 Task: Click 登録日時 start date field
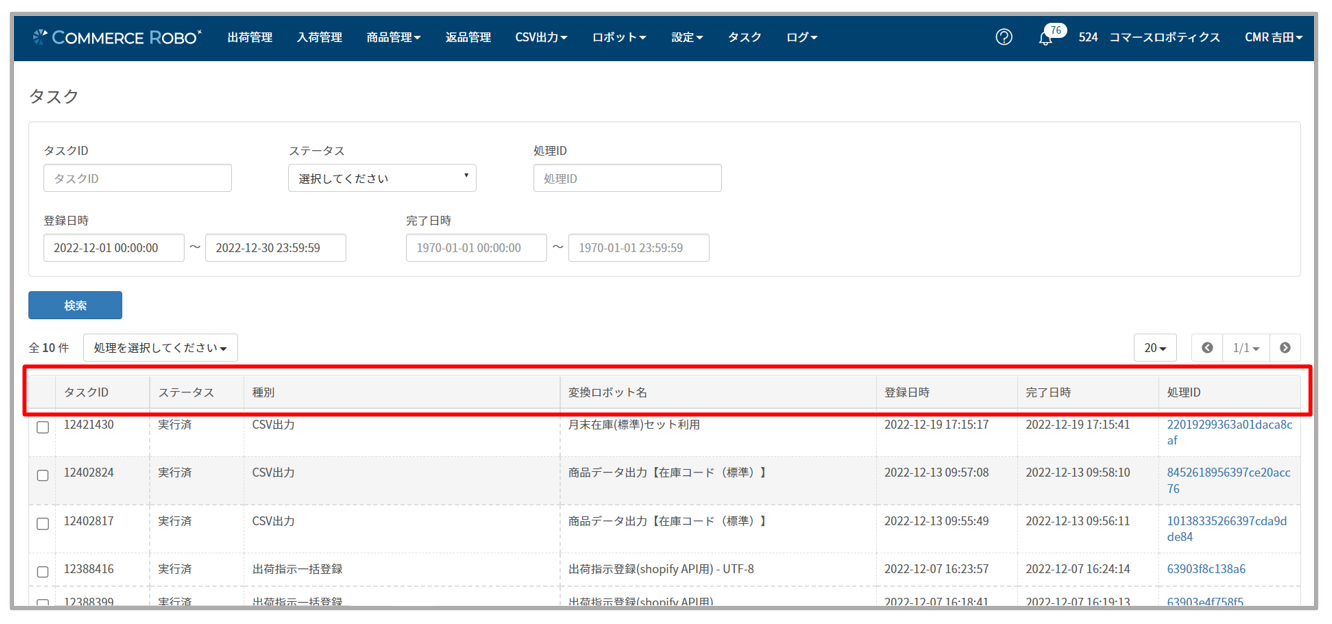click(114, 248)
